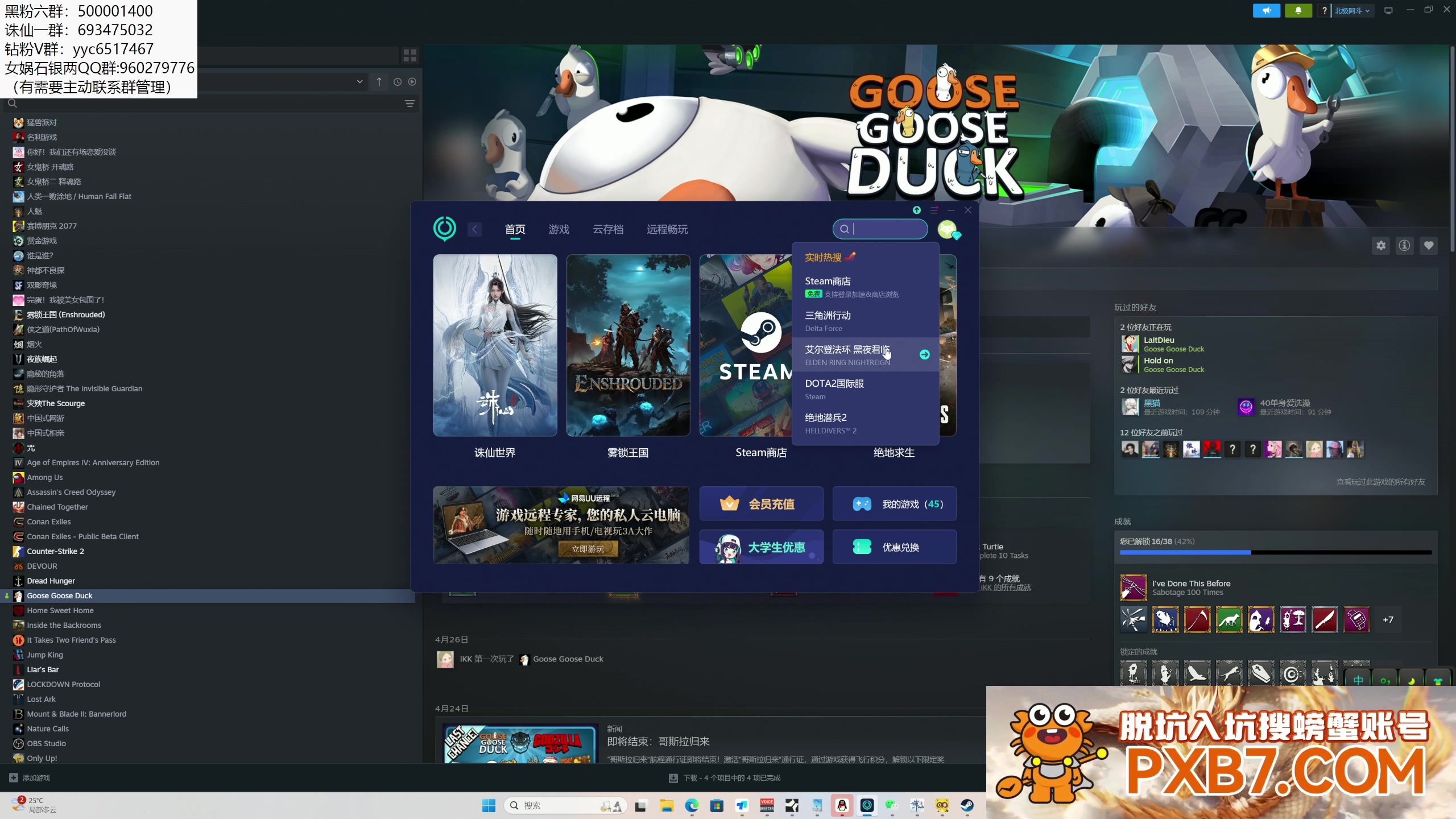This screenshot has height=819, width=1456.
Task: Open Microsoft Edge from taskbar
Action: pyautogui.click(x=692, y=805)
